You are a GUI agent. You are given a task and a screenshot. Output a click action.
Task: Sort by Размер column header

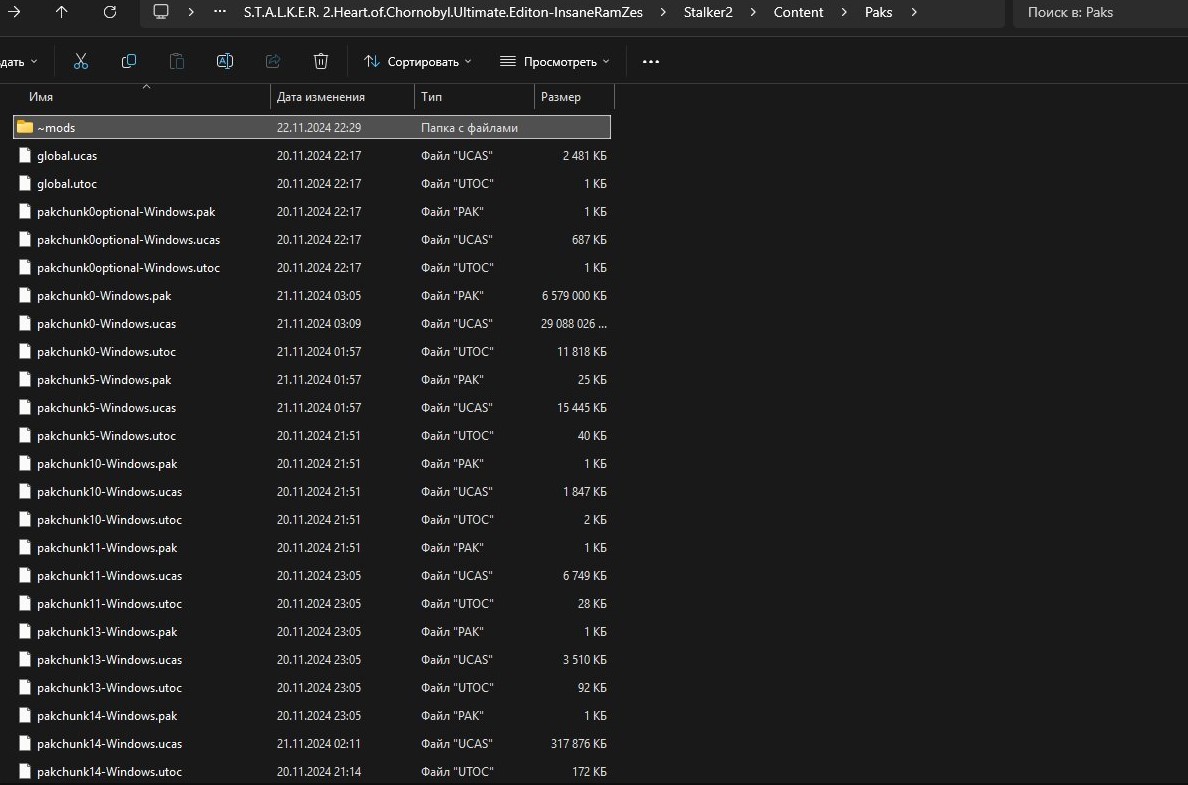point(561,97)
